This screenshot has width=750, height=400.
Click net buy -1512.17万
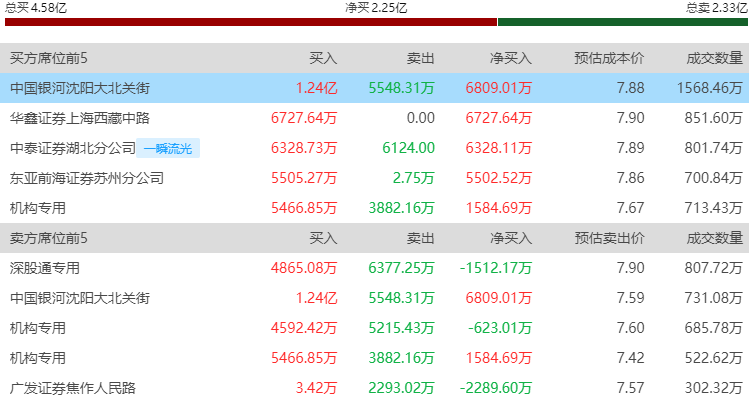point(496,268)
